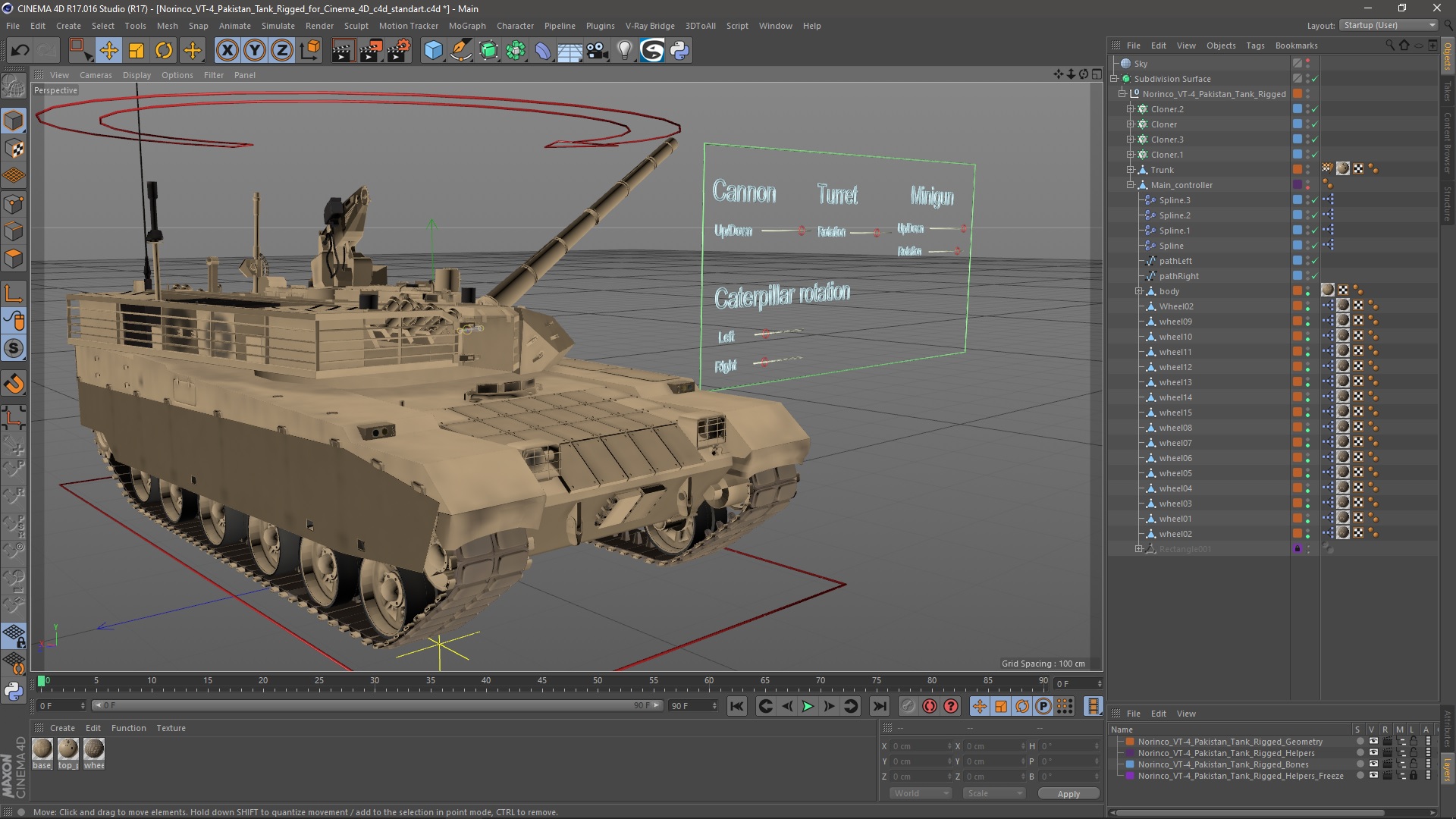Go to start of timeline
The image size is (1456, 819).
click(x=736, y=706)
